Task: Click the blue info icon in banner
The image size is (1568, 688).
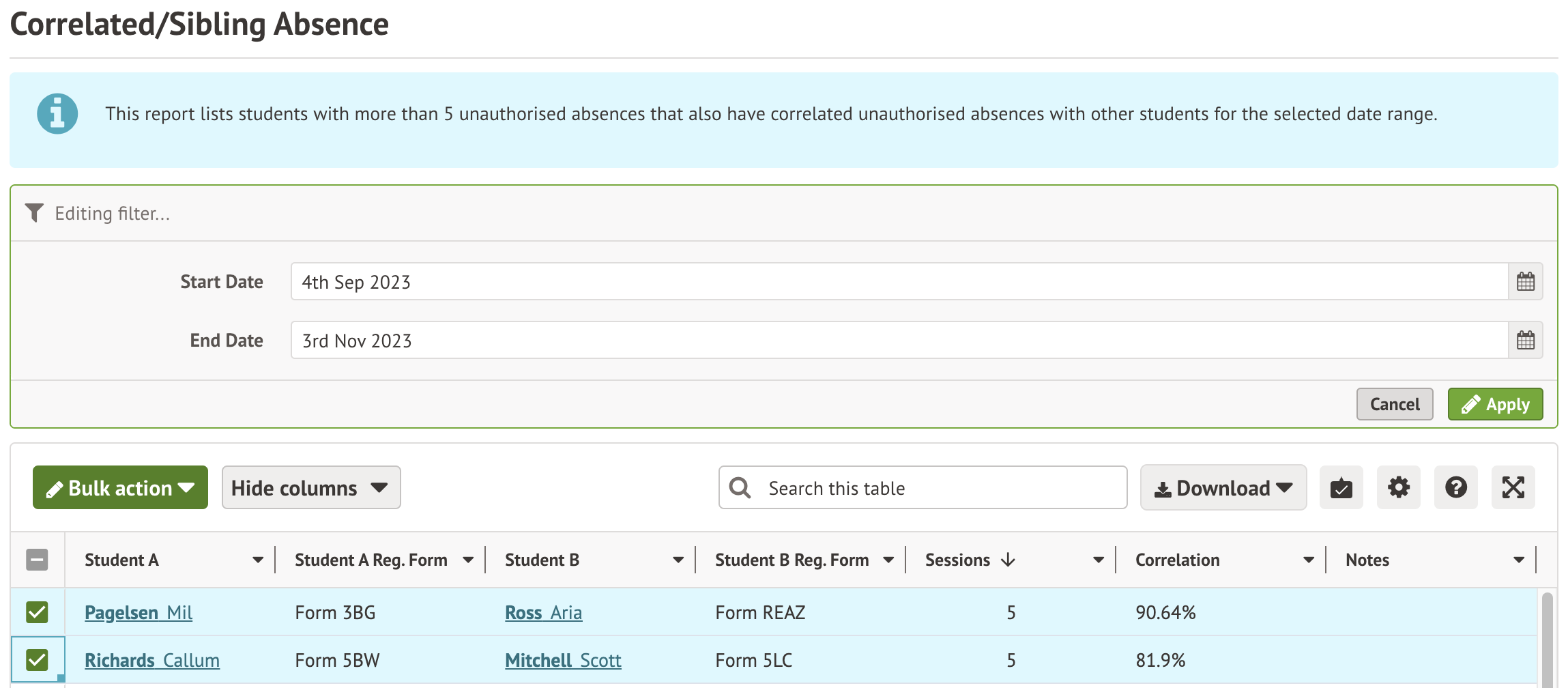Action: point(57,113)
